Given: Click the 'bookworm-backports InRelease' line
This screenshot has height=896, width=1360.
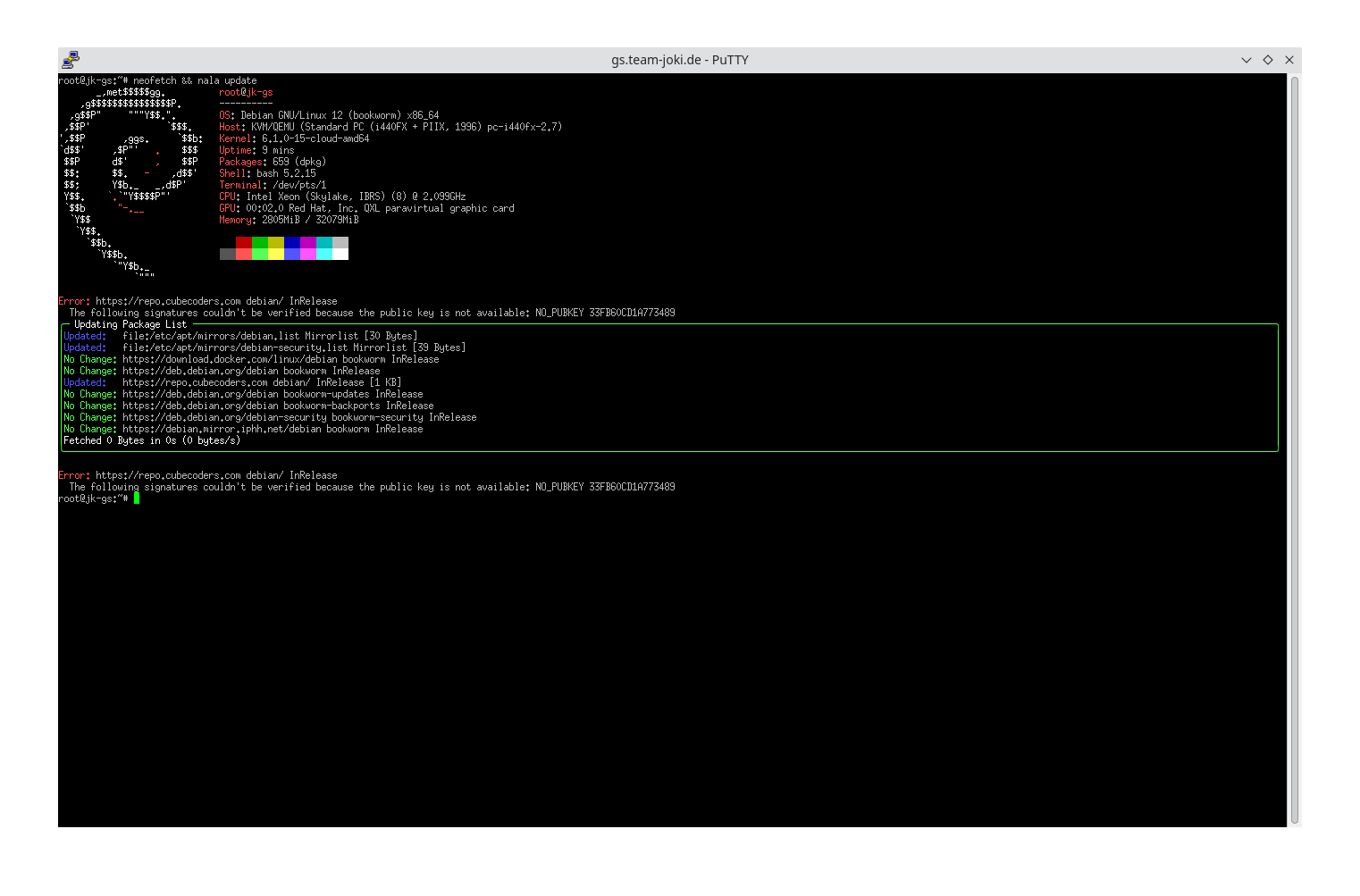Looking at the screenshot, I should tap(248, 406).
